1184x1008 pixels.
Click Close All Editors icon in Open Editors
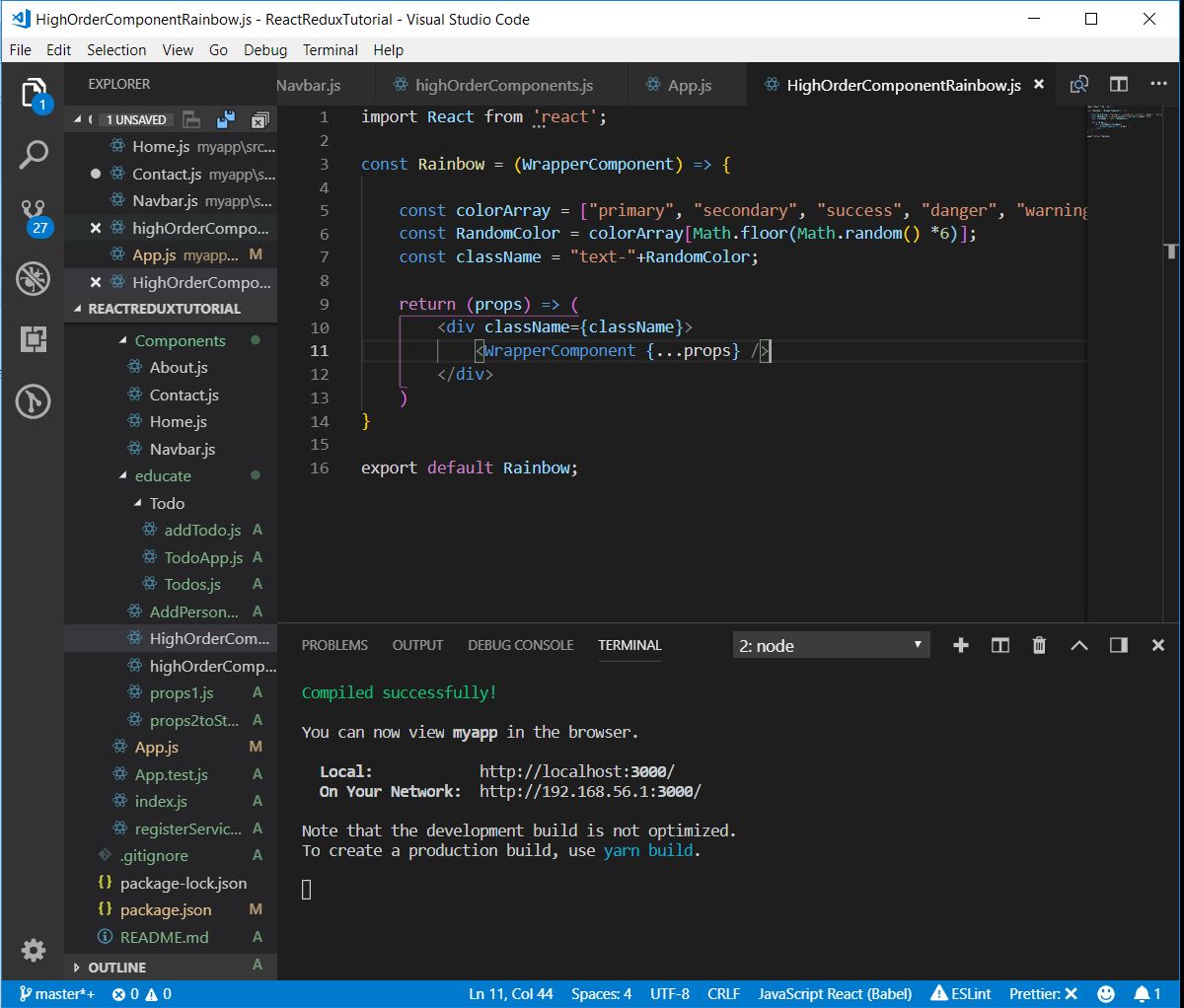pyautogui.click(x=259, y=119)
